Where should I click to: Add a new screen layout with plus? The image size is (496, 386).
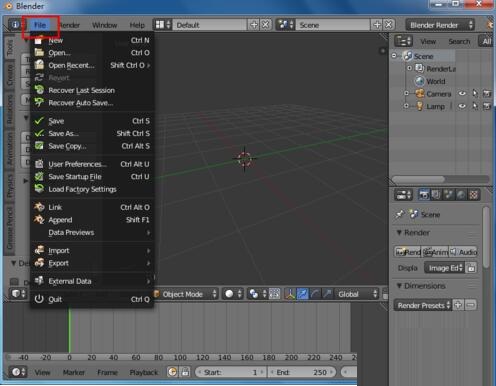point(254,25)
